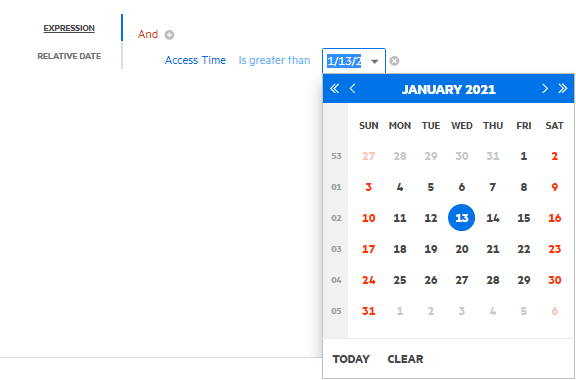Jump to next year with the double right arrow
This screenshot has width=576, height=380.
563,89
